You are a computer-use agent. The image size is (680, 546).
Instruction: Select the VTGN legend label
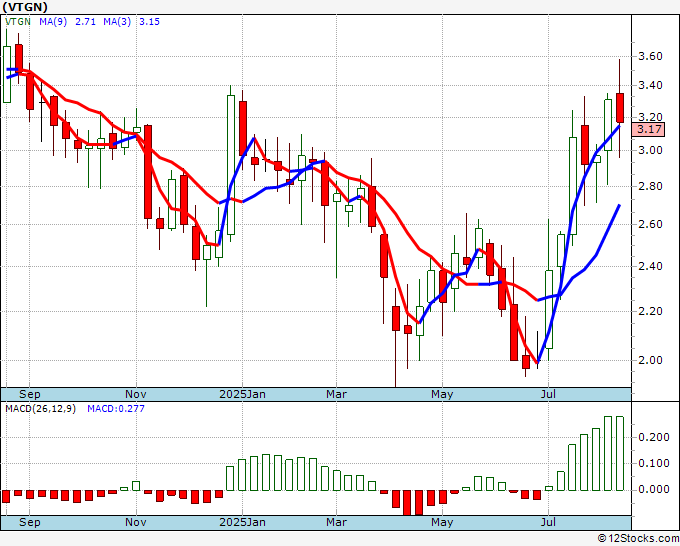click(18, 22)
